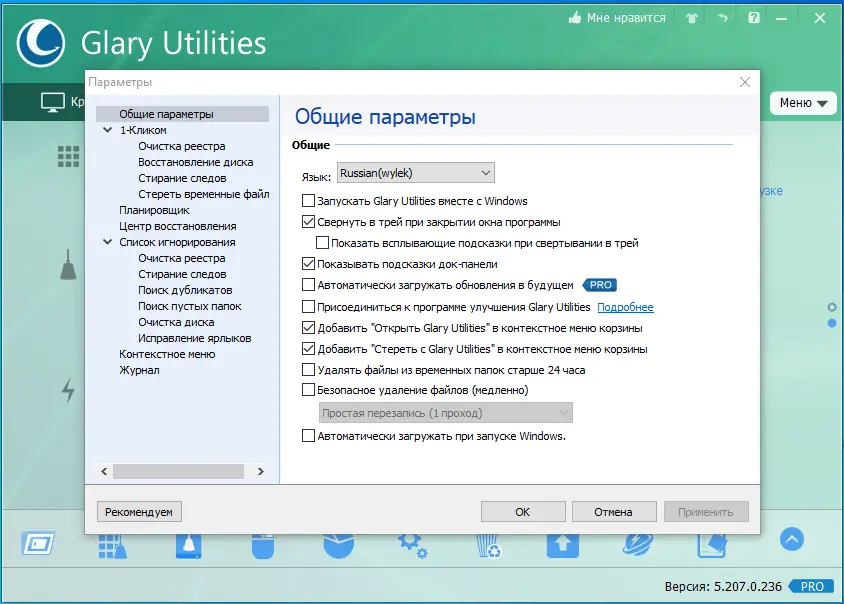This screenshot has height=604, width=844.
Task: Click the tree horizontal scrollbar right arrow
Action: 261,472
